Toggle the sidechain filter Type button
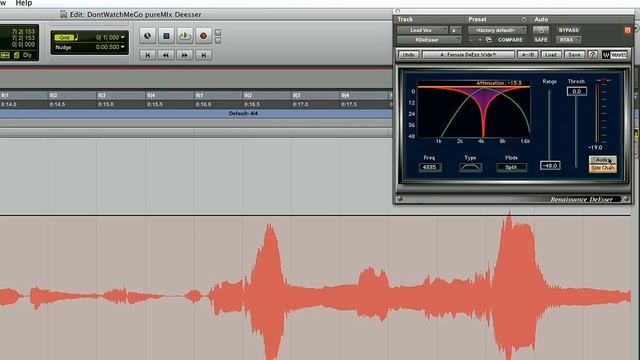This screenshot has width=640, height=360. tap(470, 167)
